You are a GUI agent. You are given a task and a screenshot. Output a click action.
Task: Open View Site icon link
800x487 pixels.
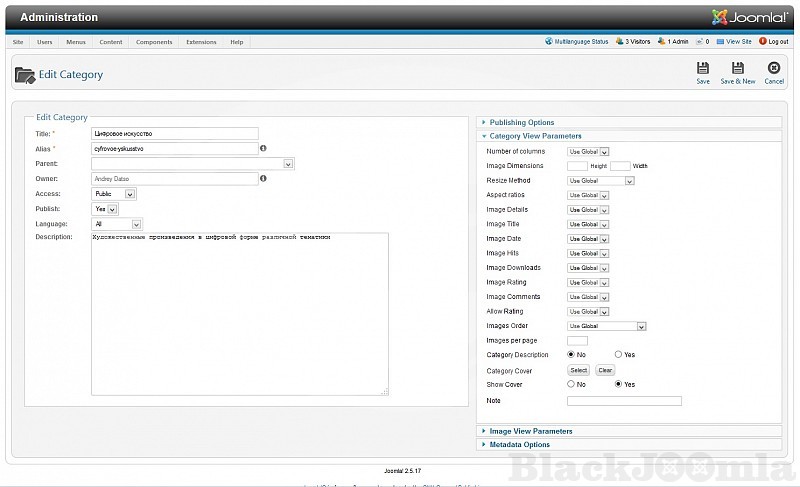(x=720, y=42)
